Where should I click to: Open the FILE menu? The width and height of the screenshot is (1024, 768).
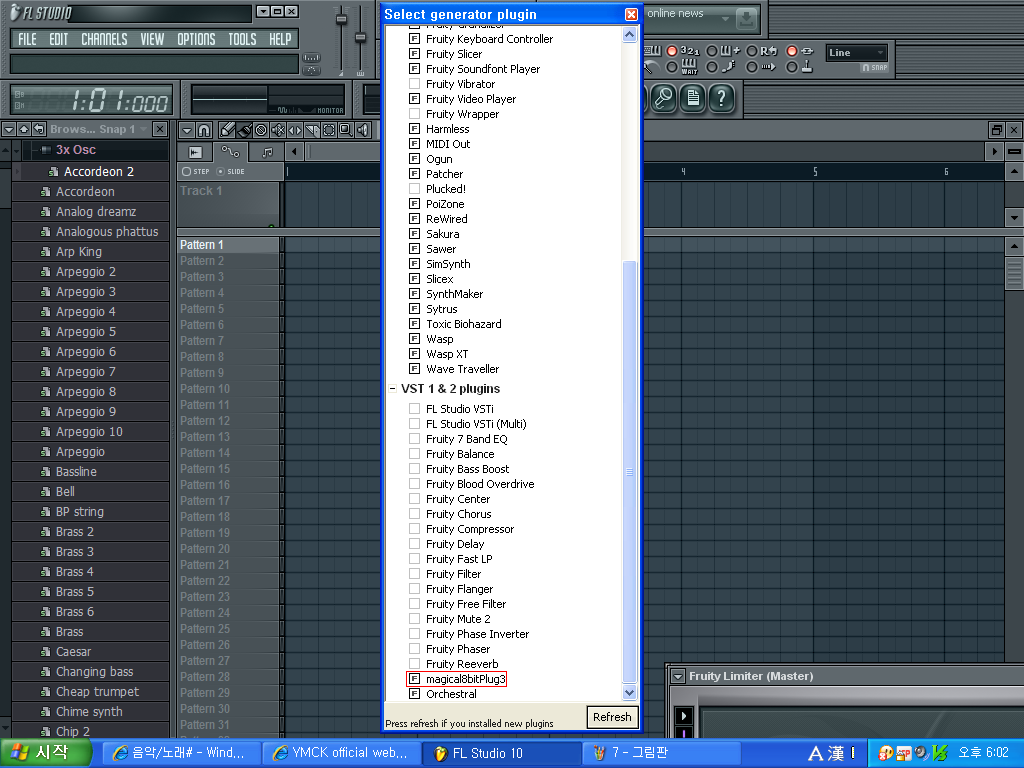27,39
